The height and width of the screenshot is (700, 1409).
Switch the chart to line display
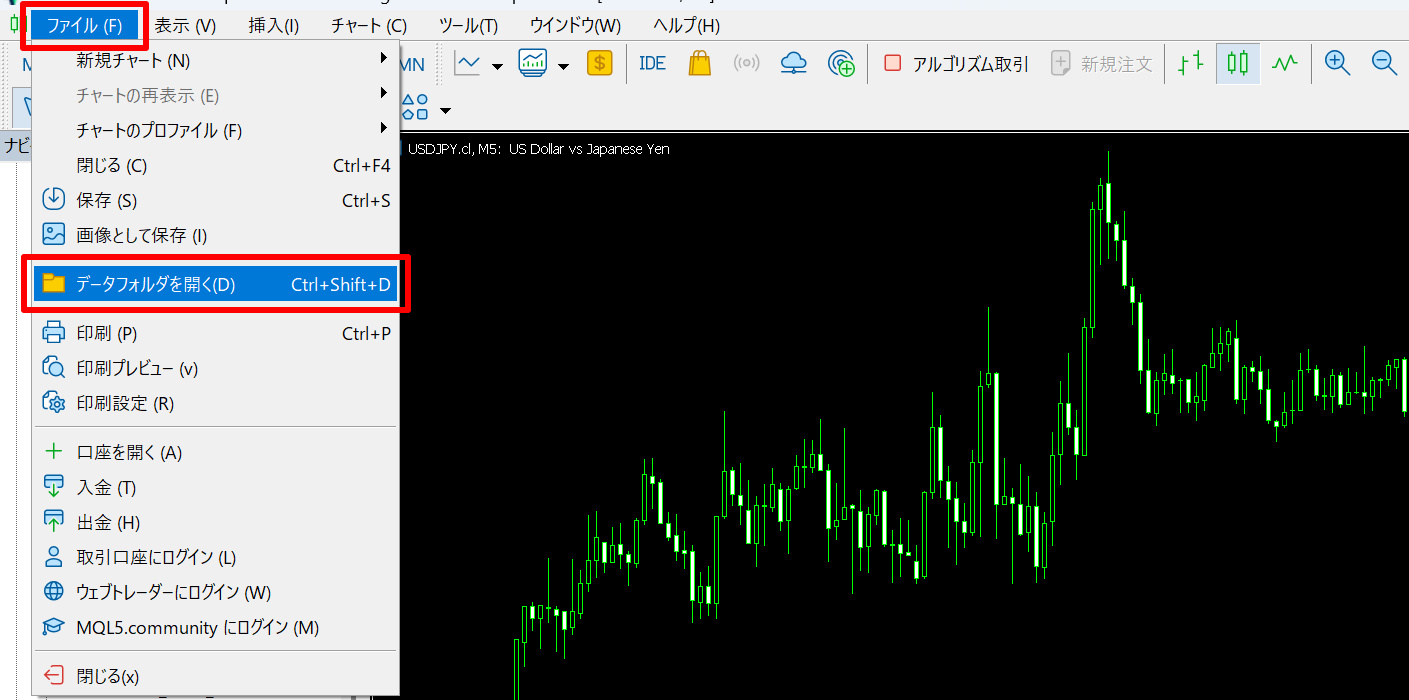[1285, 62]
